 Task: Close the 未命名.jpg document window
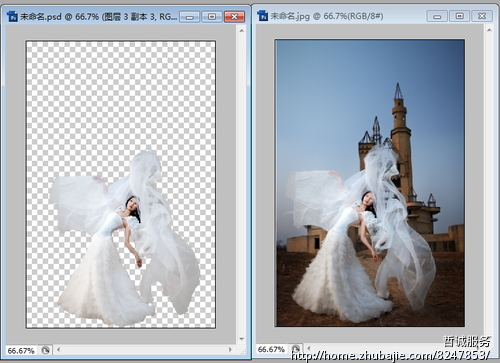tap(482, 16)
